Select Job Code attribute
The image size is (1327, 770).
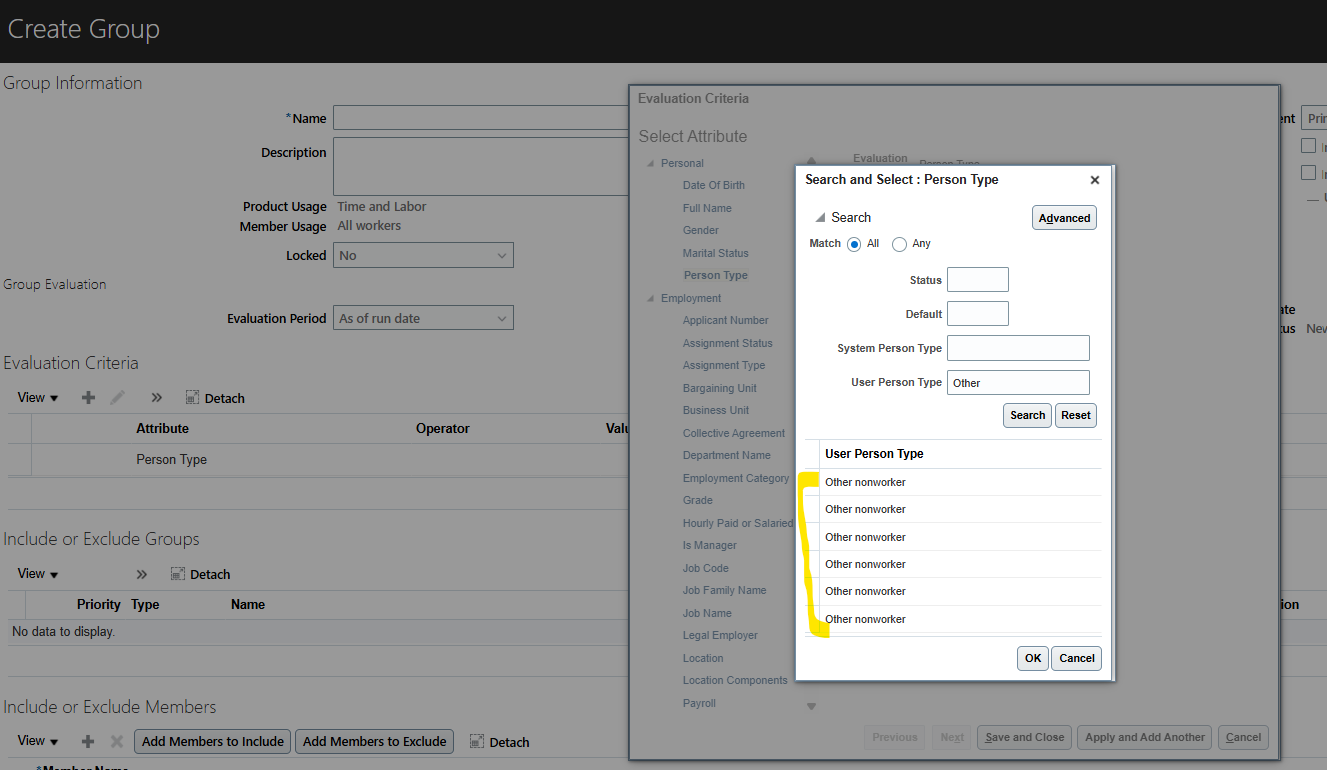coord(706,568)
